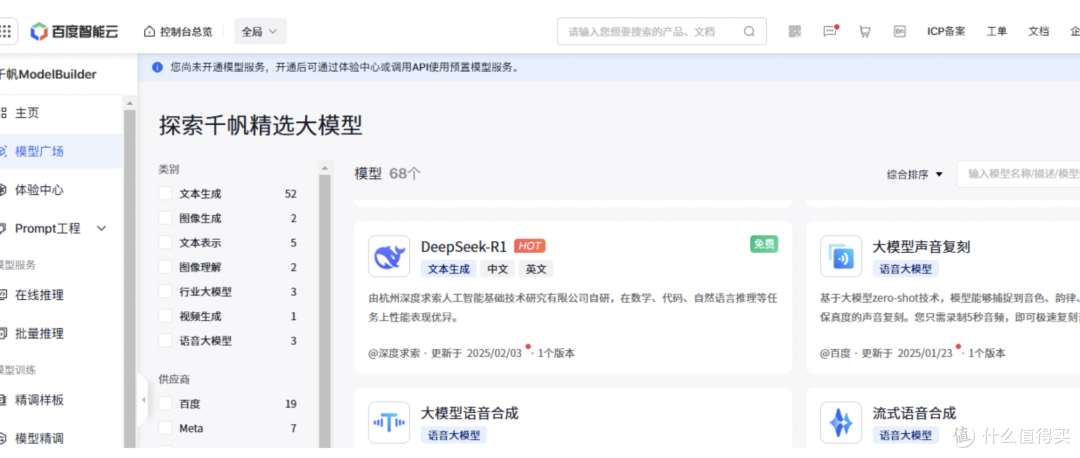Click the console overview home icon
This screenshot has width=1080, height=458.
149,32
